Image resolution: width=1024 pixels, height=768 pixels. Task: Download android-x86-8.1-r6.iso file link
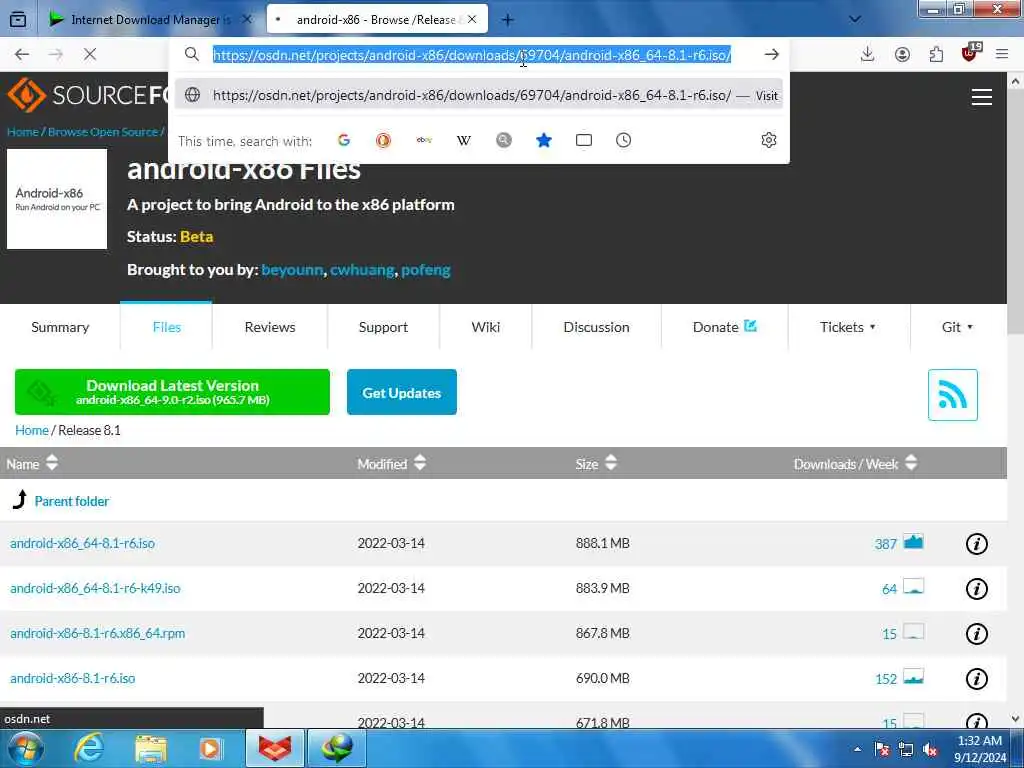coord(72,679)
